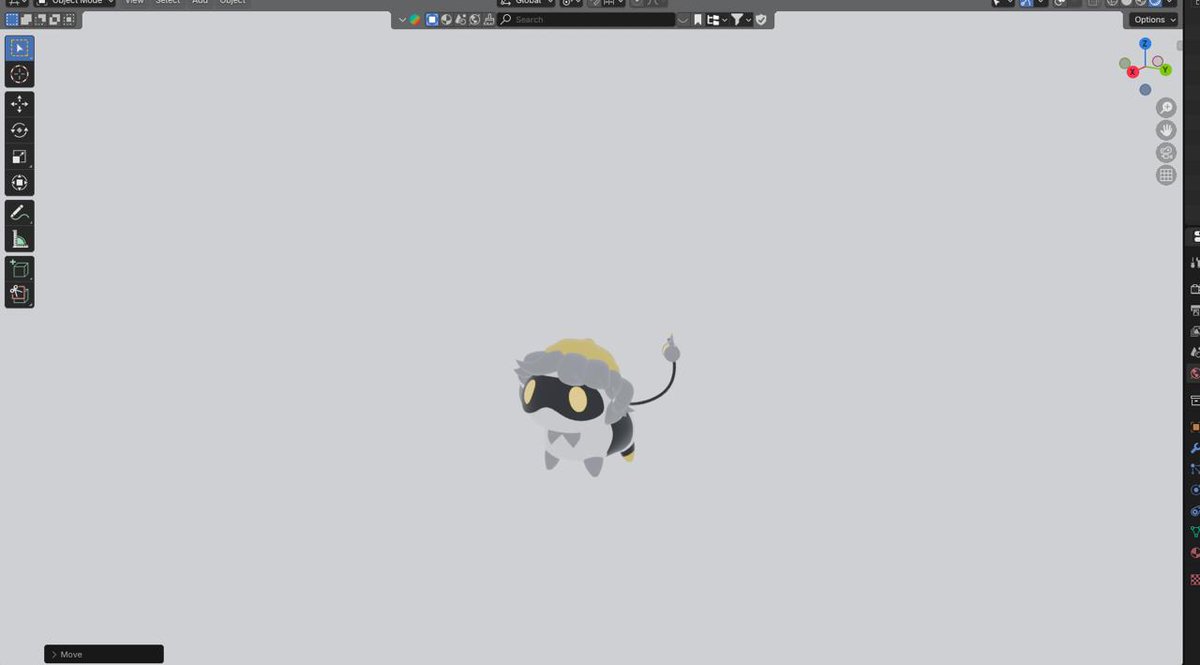Set selection mode to Subtract

40,19
